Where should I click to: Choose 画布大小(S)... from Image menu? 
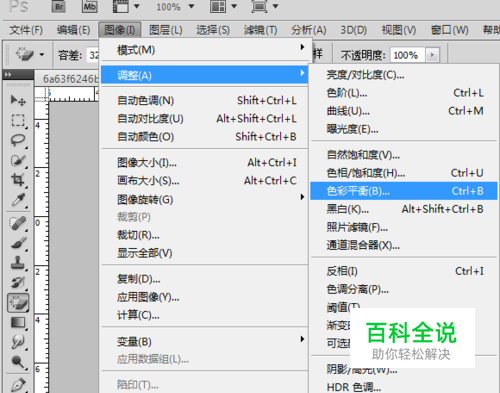click(x=204, y=181)
